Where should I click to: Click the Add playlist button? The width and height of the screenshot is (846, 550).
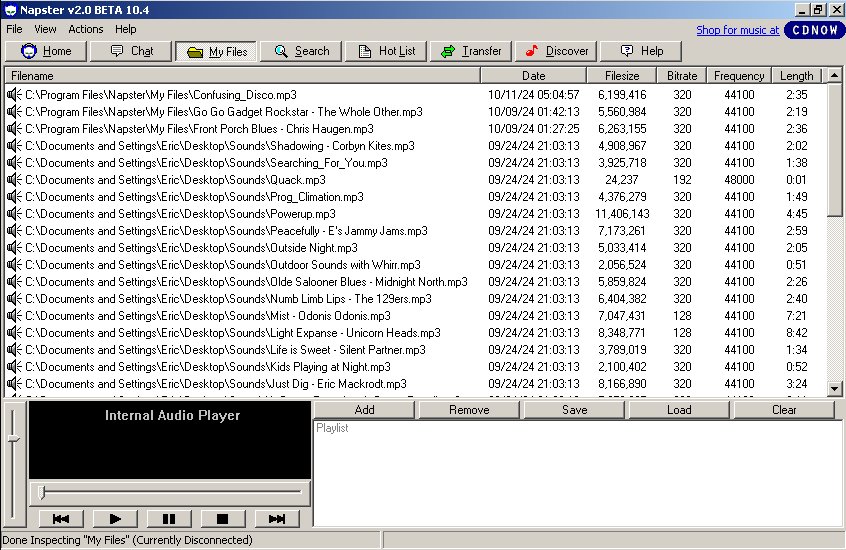pos(364,410)
